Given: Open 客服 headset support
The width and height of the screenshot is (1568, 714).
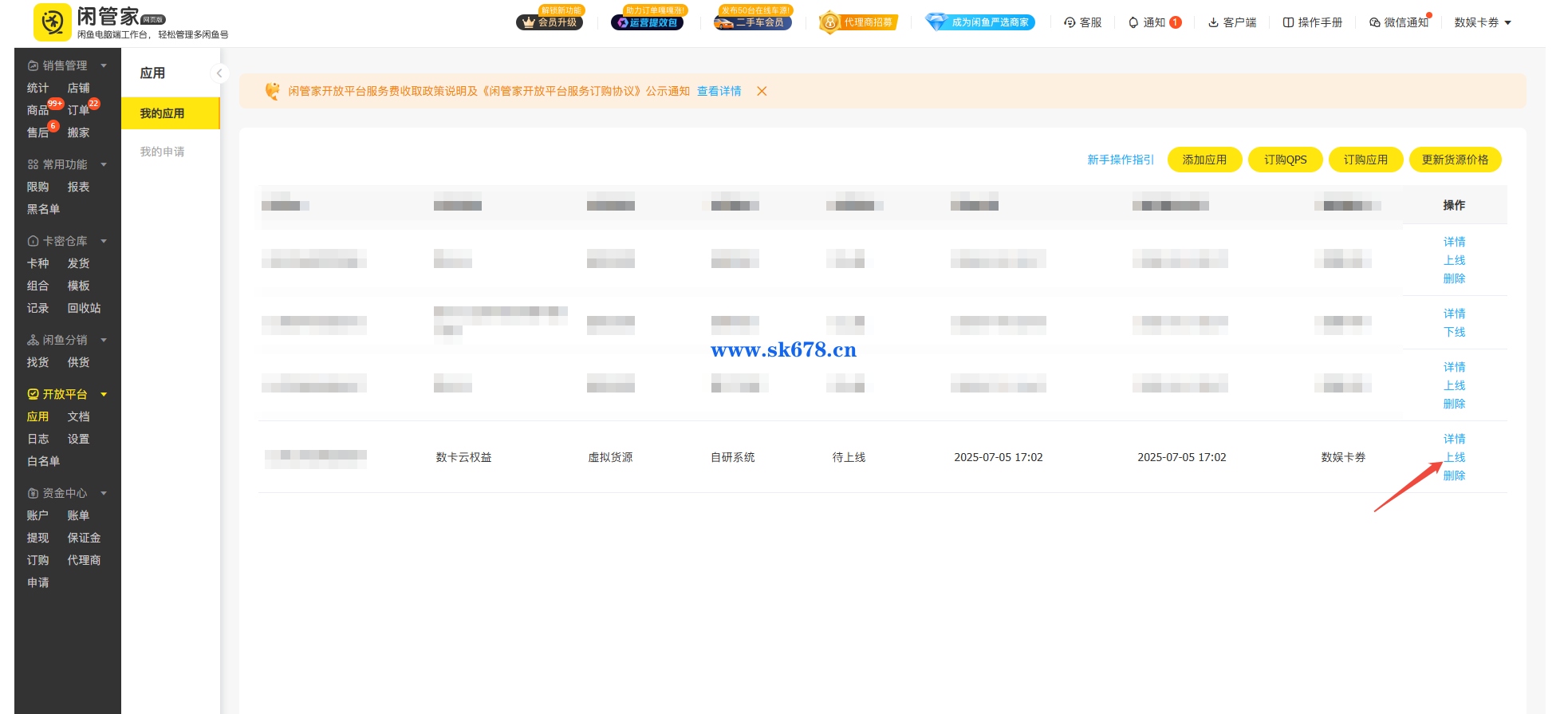Looking at the screenshot, I should pos(1082,22).
